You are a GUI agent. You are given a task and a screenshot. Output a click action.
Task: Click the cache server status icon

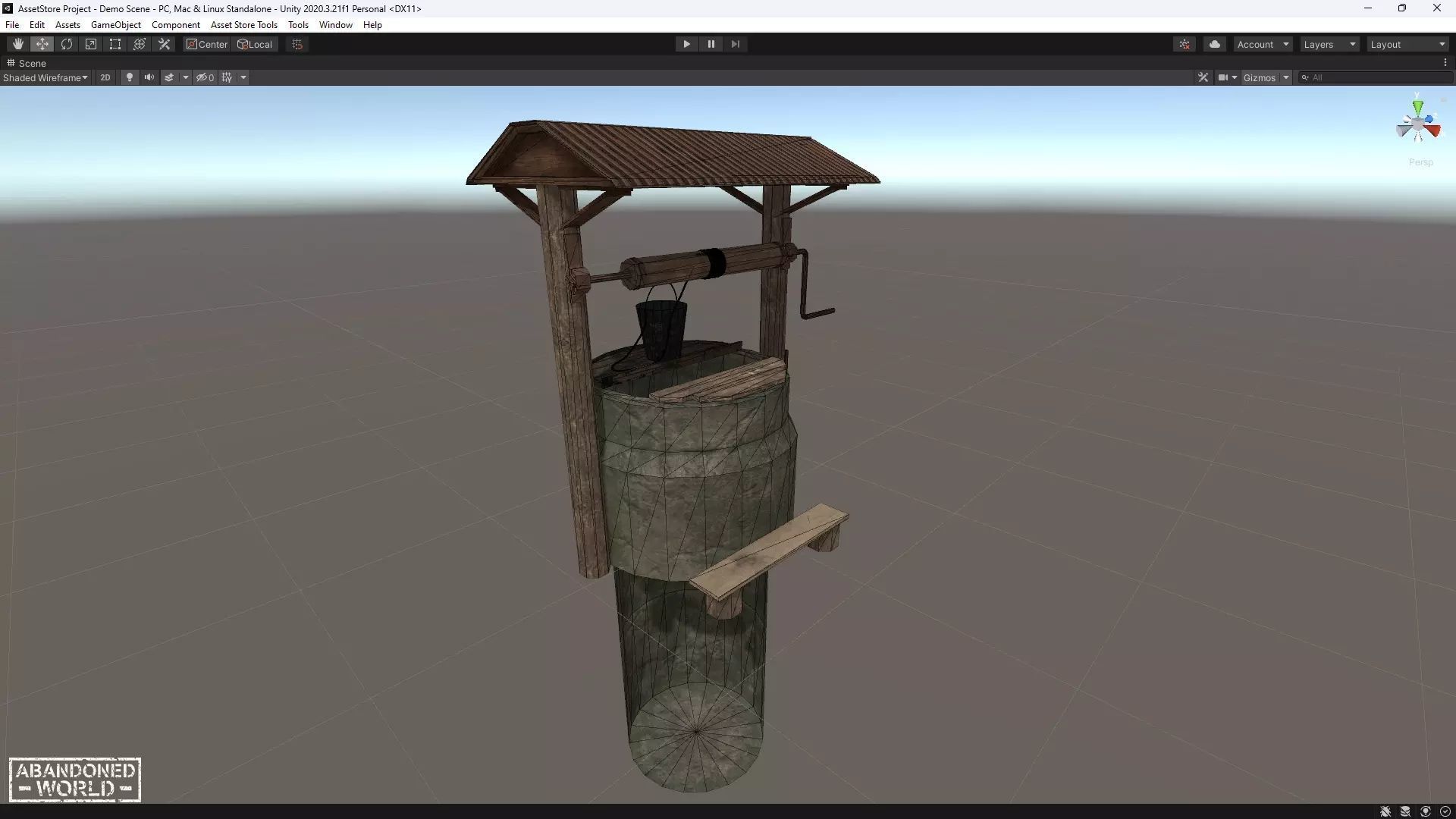1405,811
